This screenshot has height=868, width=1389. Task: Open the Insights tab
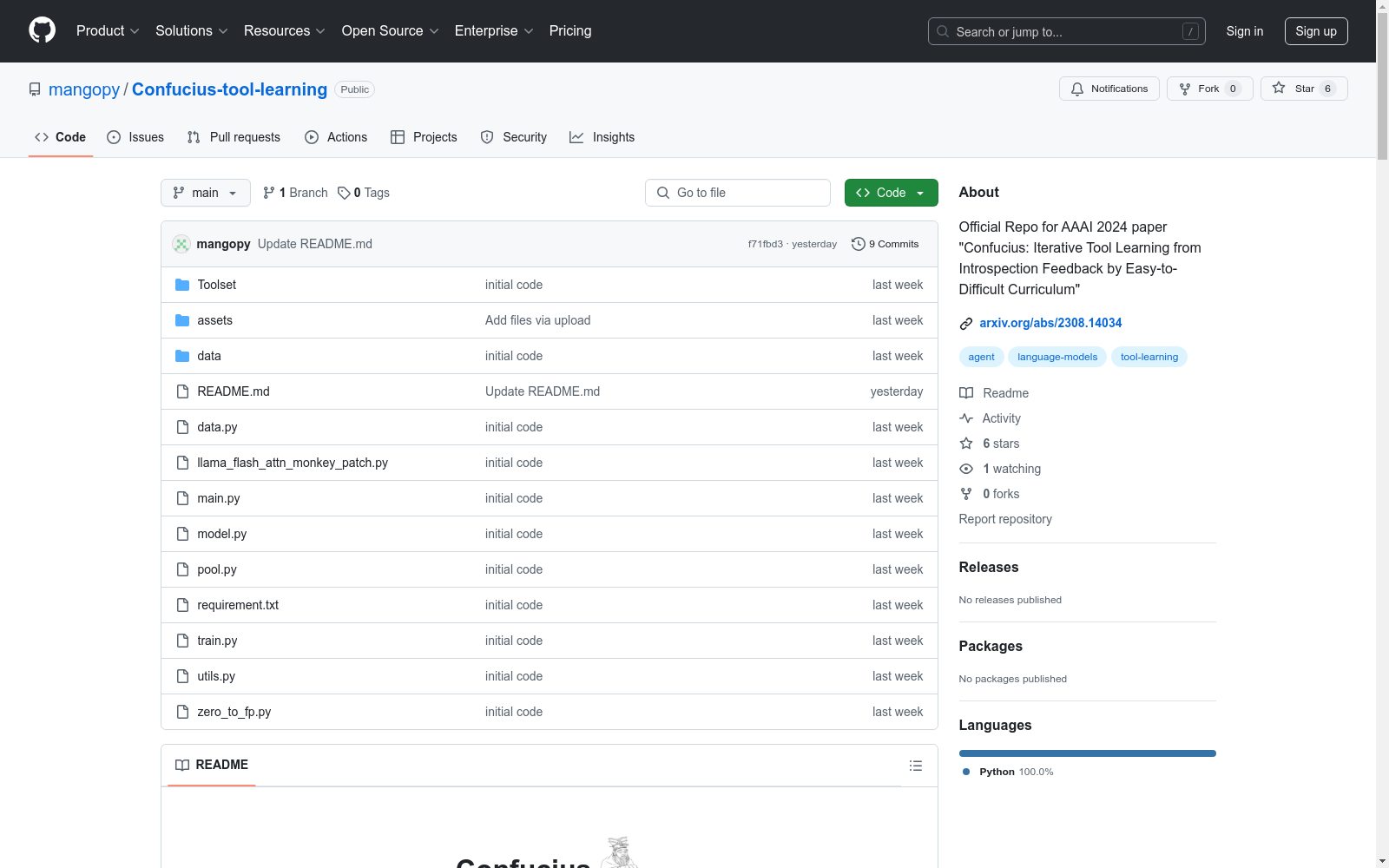coord(602,137)
